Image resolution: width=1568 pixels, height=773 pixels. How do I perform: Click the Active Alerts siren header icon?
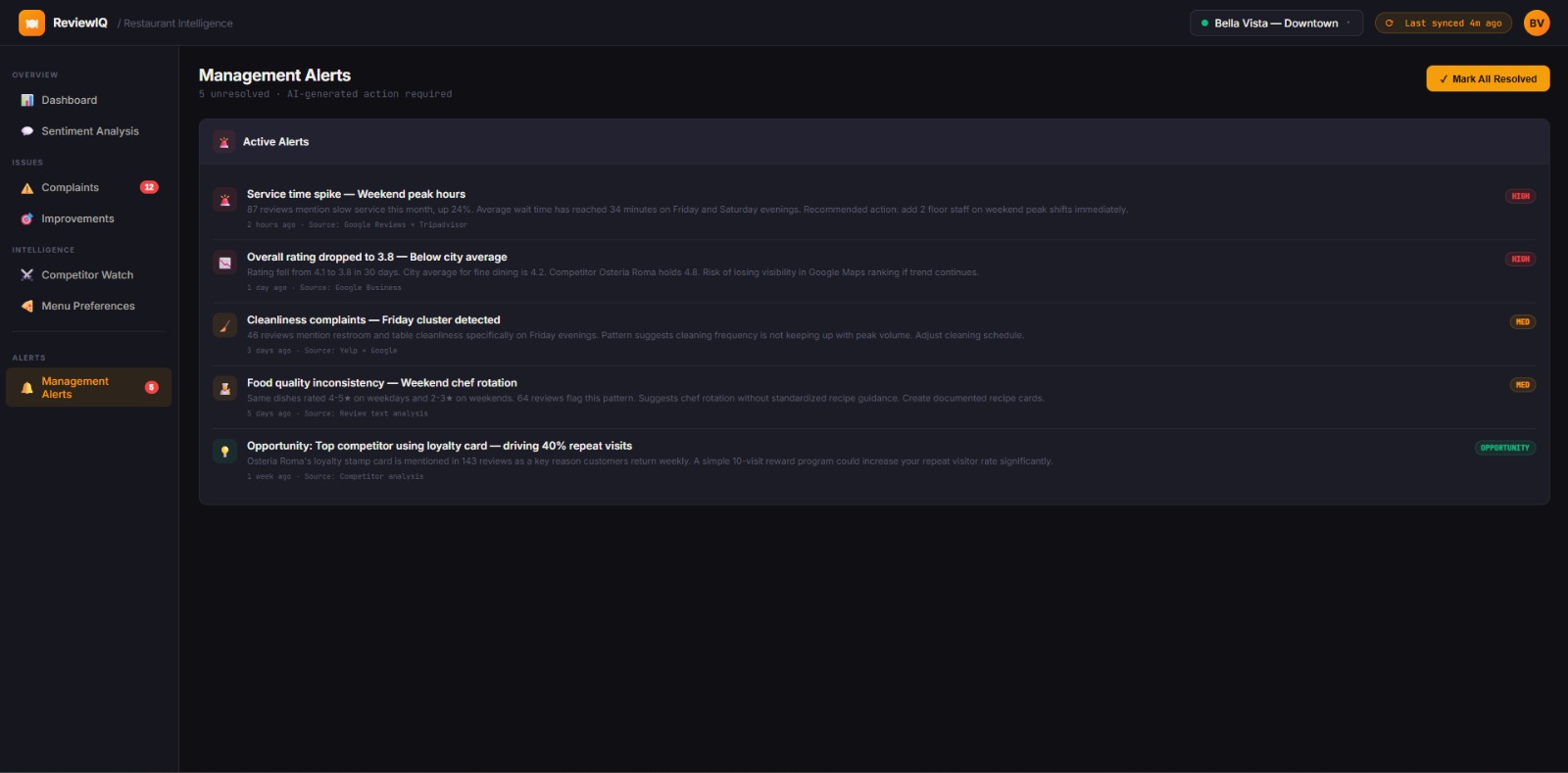coord(224,142)
